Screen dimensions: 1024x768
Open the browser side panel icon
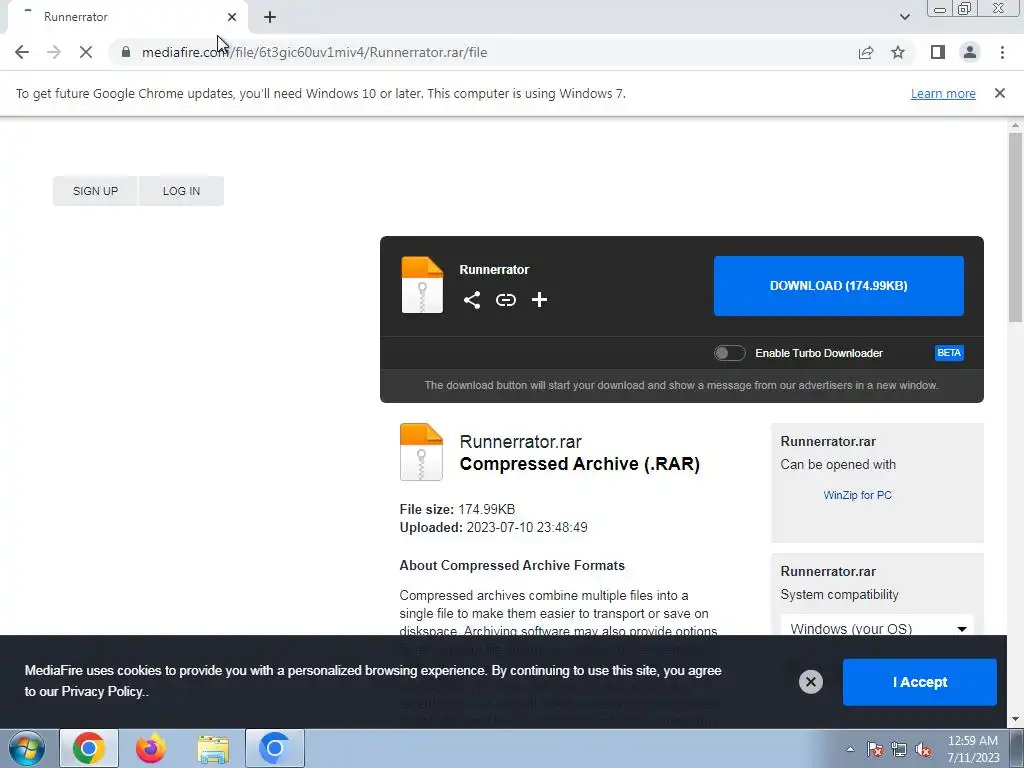point(938,52)
